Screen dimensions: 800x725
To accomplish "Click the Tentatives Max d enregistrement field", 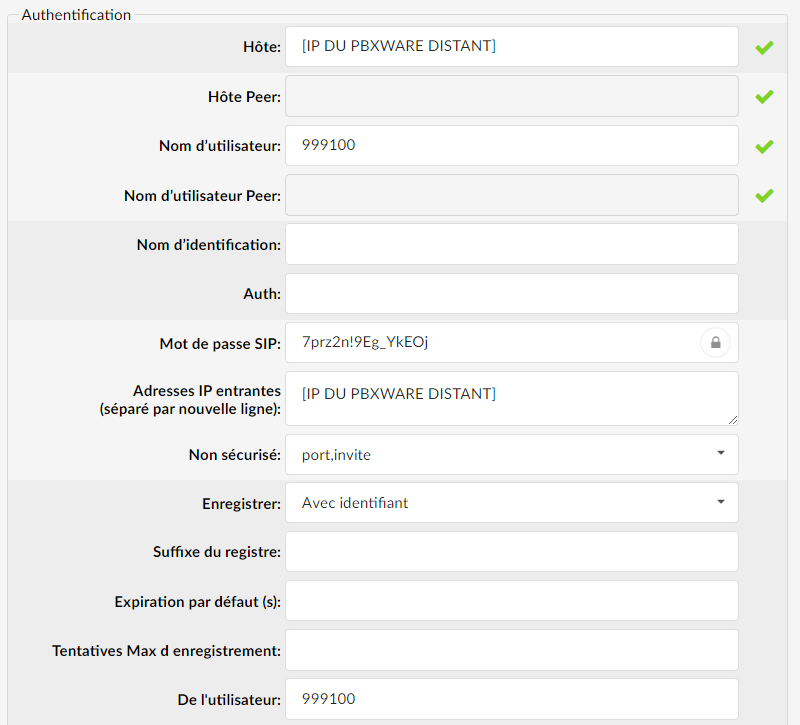I will click(x=512, y=650).
